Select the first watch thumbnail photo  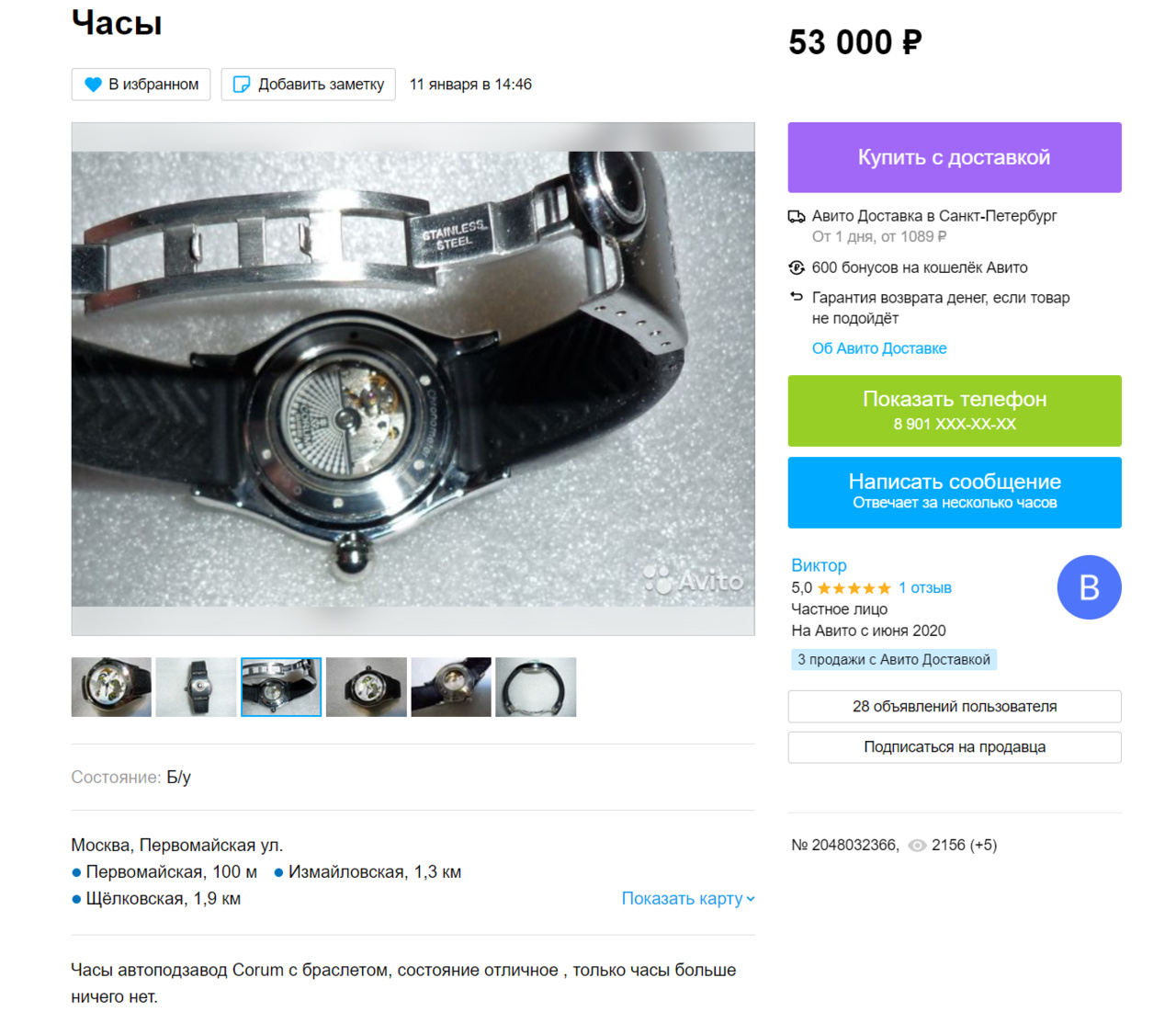click(111, 687)
